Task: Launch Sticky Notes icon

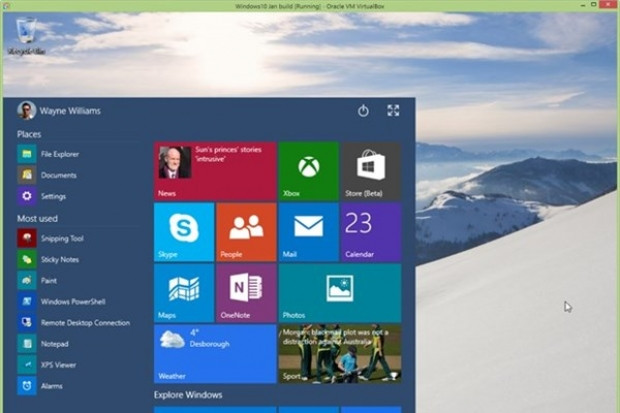Action: (x=27, y=260)
